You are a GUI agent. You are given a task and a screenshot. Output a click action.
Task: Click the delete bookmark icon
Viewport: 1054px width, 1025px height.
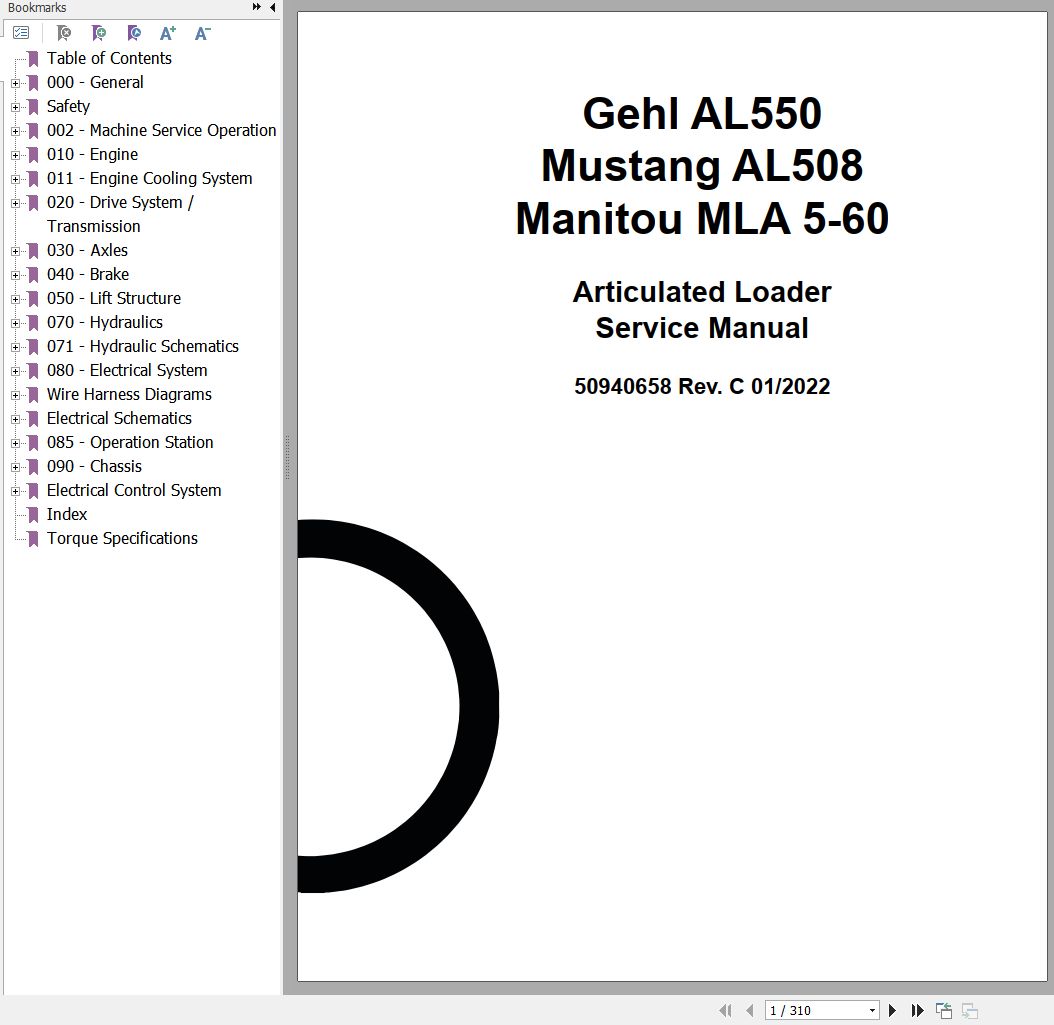(64, 32)
